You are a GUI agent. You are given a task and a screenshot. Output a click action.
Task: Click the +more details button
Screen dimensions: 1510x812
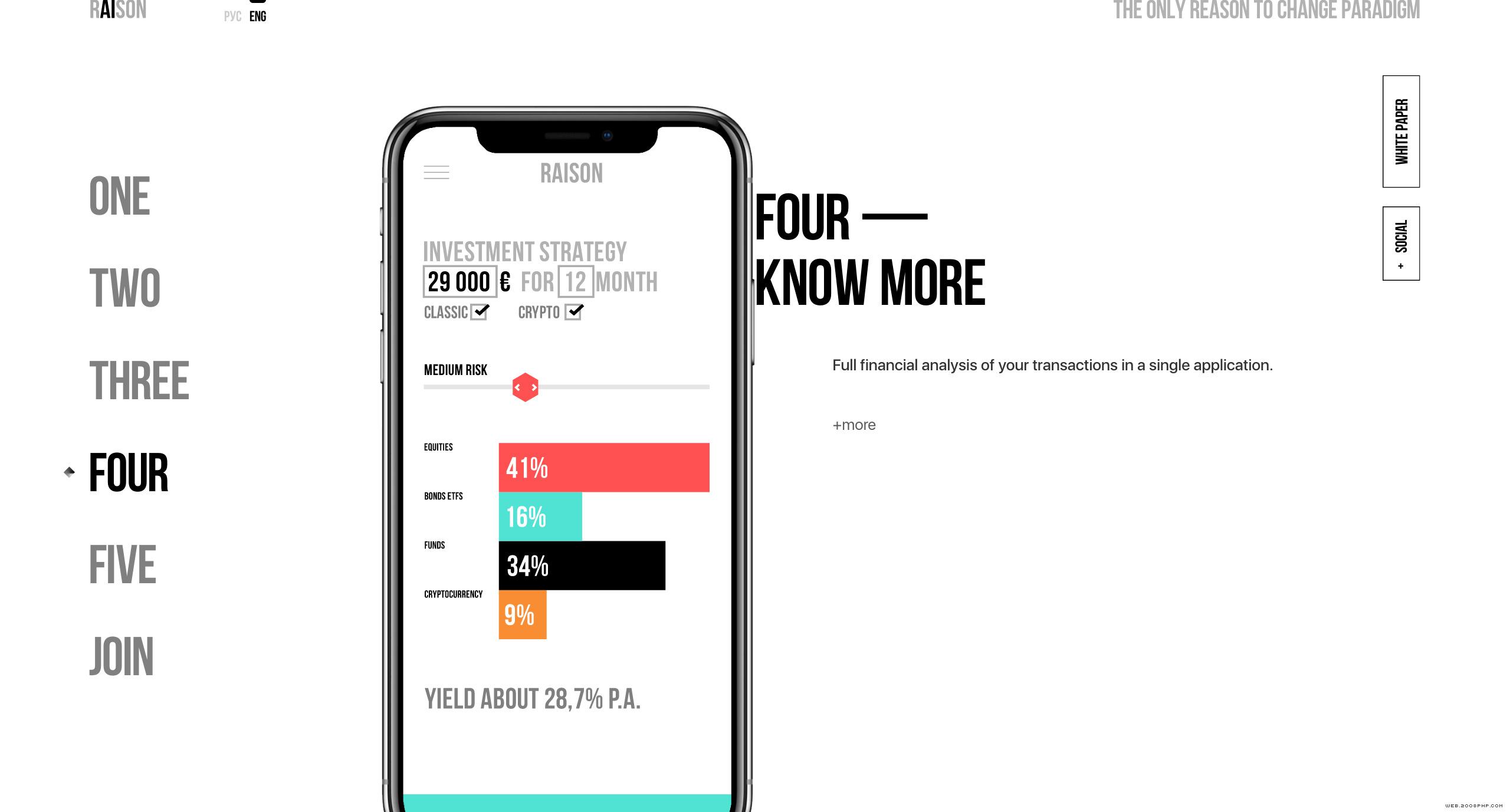point(854,425)
